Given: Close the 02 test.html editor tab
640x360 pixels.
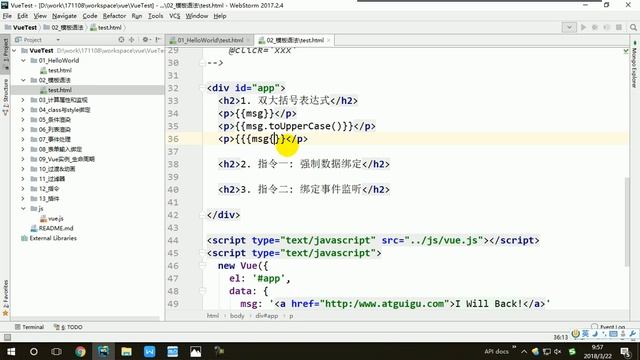Looking at the screenshot, I should coord(329,40).
